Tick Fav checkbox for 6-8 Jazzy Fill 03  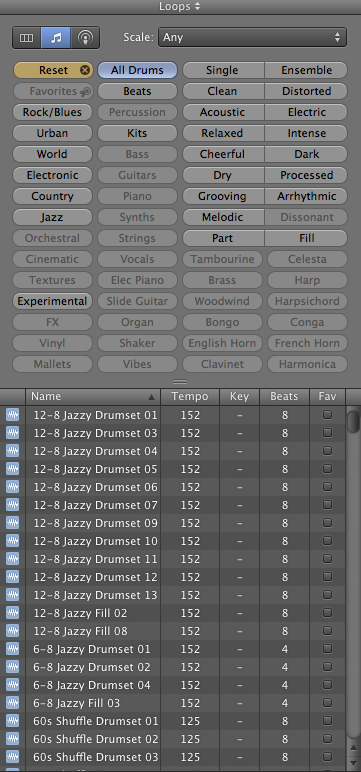coord(327,703)
